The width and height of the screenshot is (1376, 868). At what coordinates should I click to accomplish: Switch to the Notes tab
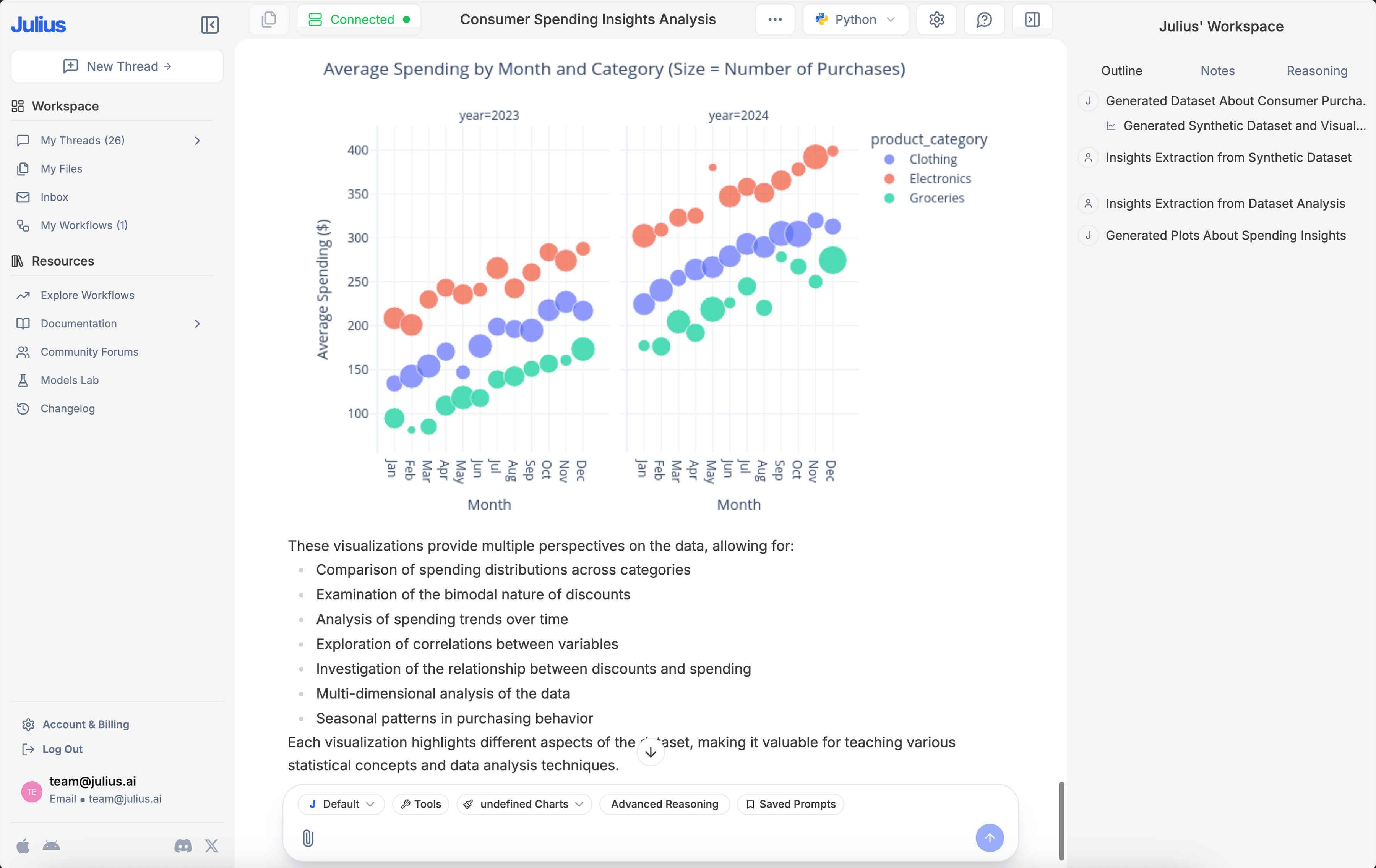[1217, 71]
